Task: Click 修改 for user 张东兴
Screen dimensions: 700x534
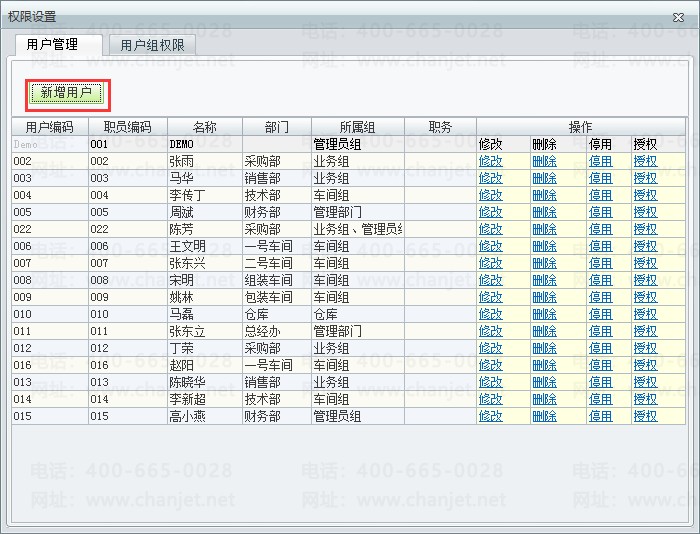Action: (x=490, y=263)
